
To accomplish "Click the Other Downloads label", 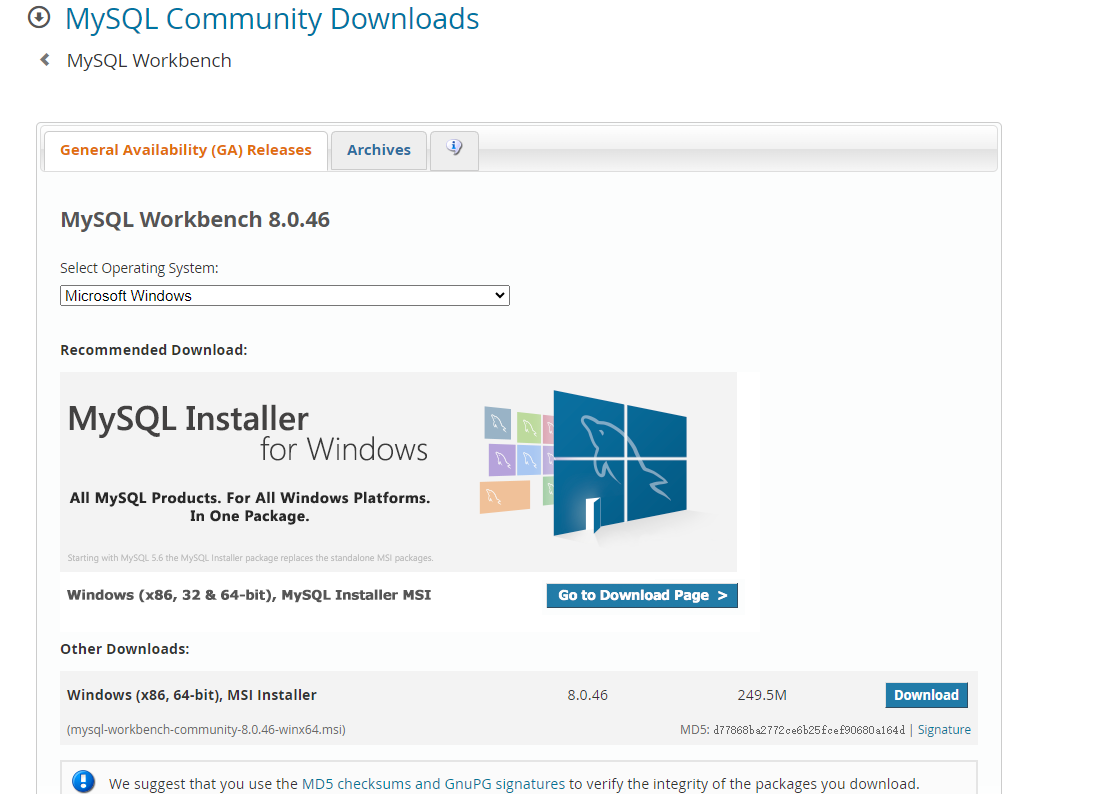I will (x=125, y=649).
